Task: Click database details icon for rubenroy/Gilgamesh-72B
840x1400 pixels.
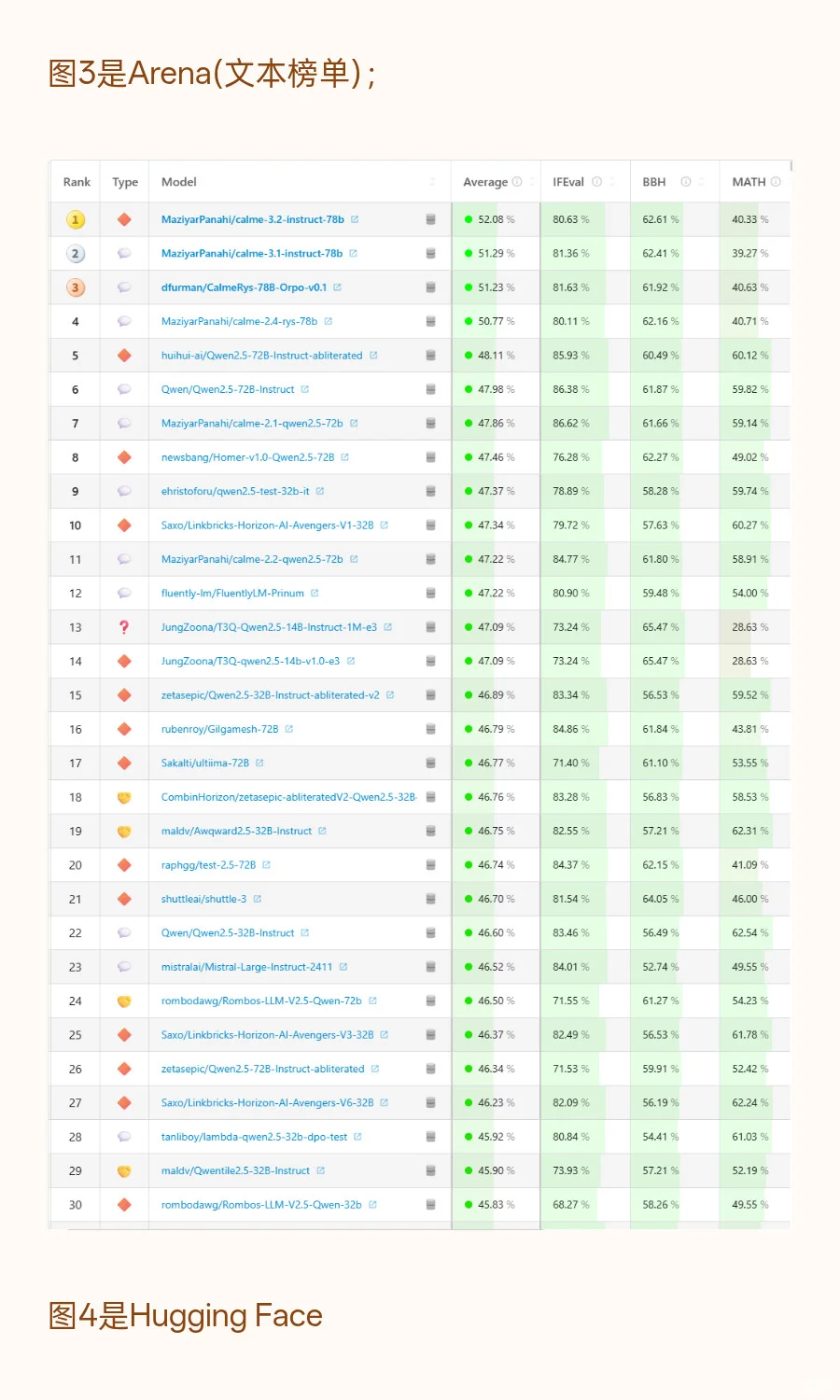Action: pyautogui.click(x=430, y=729)
